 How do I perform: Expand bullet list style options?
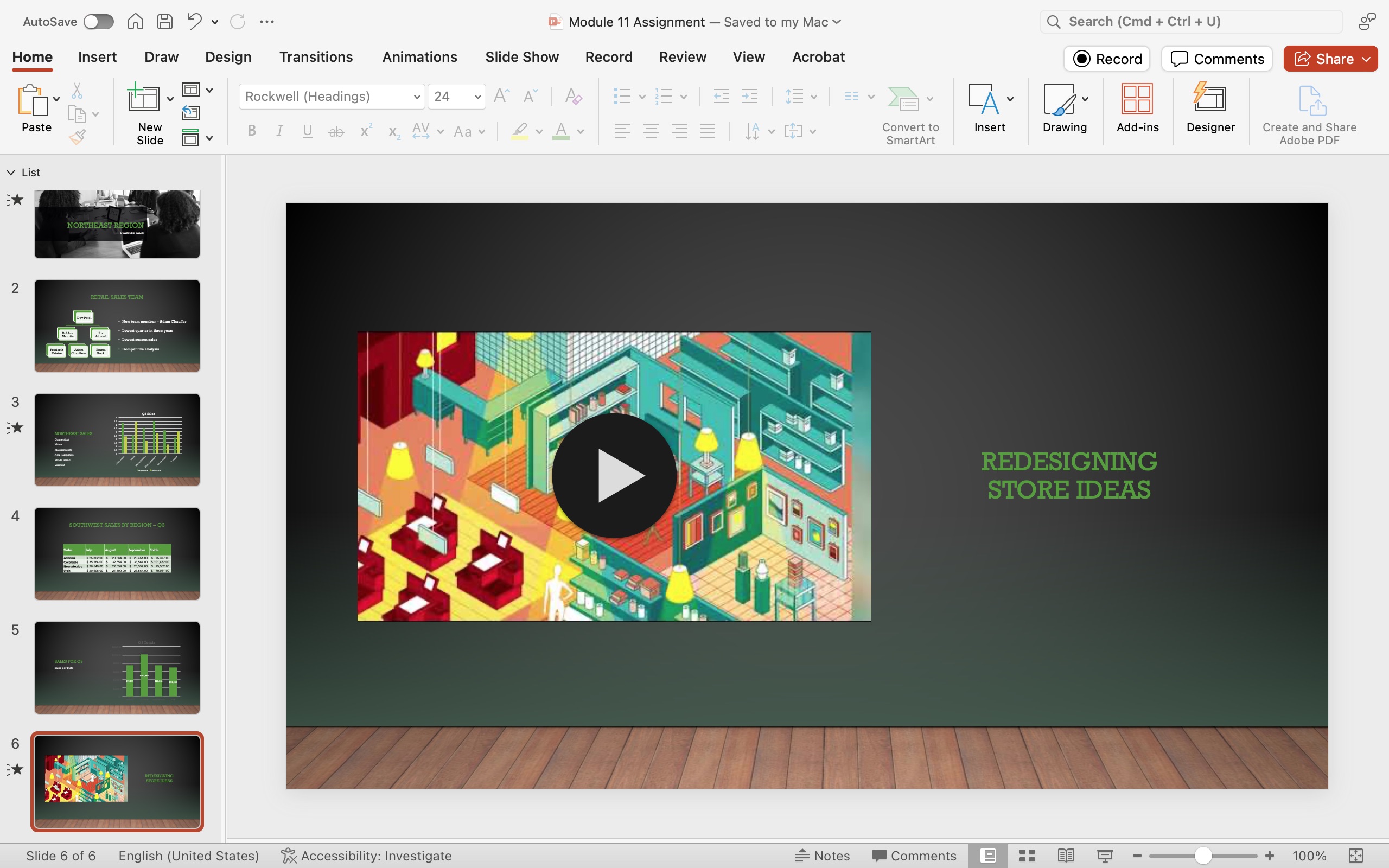(x=642, y=97)
